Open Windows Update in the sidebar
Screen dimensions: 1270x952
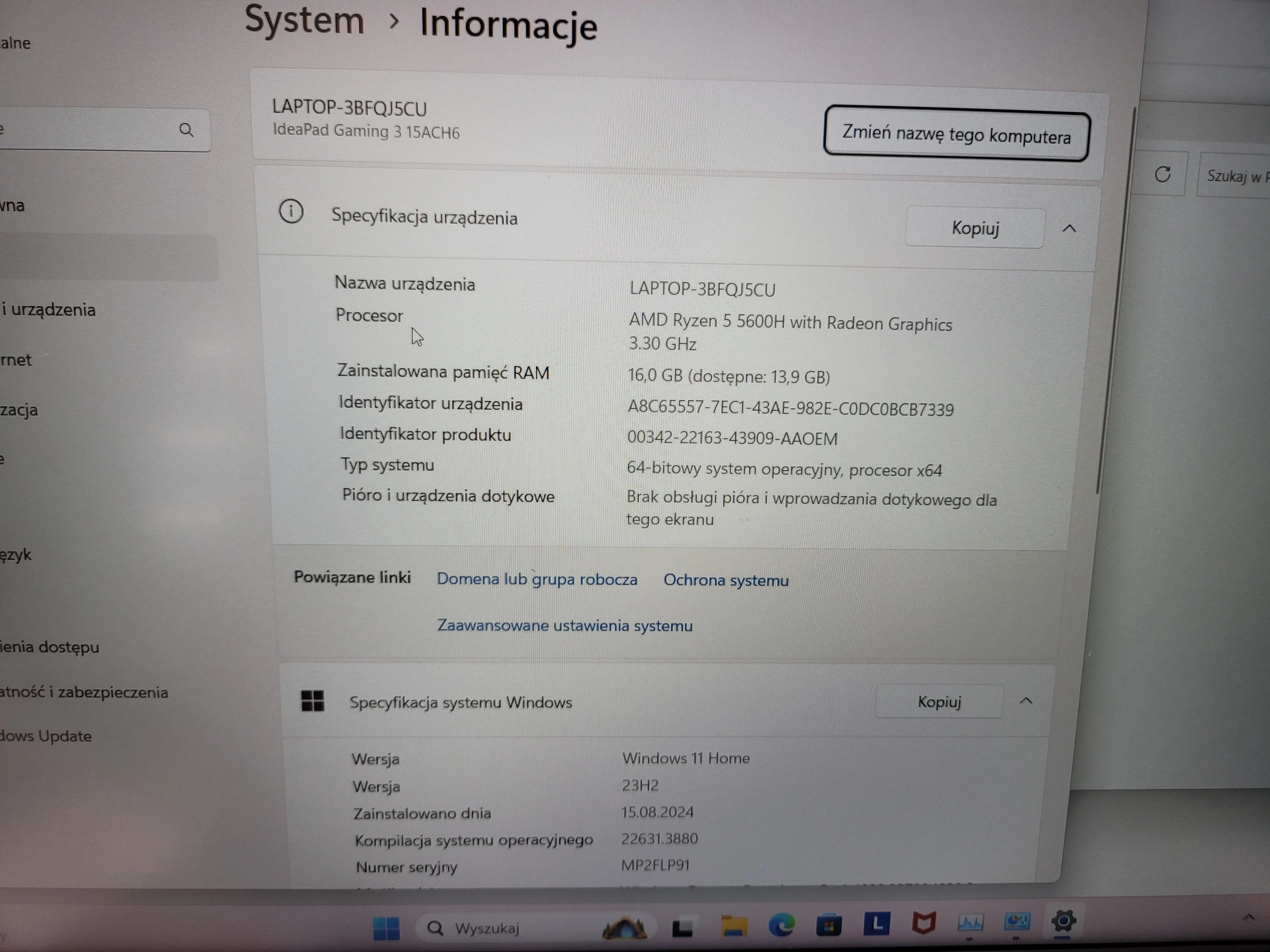point(46,736)
